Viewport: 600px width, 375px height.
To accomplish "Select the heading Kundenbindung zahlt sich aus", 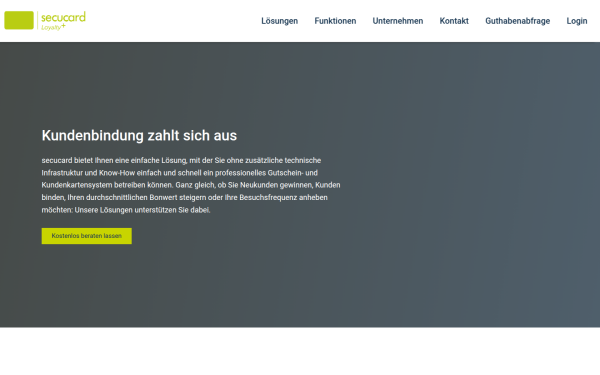I will click(x=139, y=135).
